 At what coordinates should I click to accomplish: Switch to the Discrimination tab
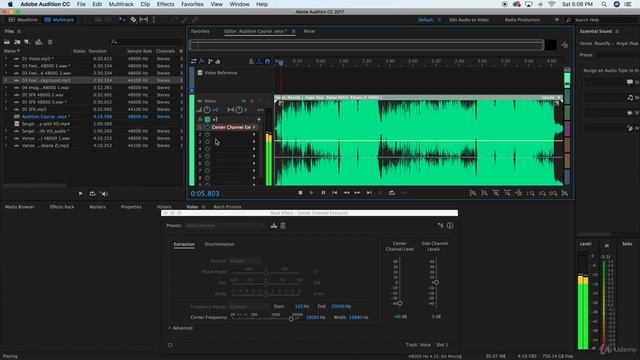(219, 244)
